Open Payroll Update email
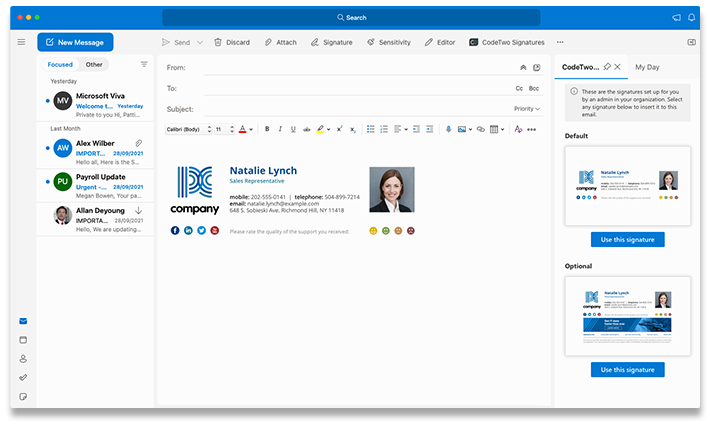This screenshot has height=426, width=710. pos(95,186)
